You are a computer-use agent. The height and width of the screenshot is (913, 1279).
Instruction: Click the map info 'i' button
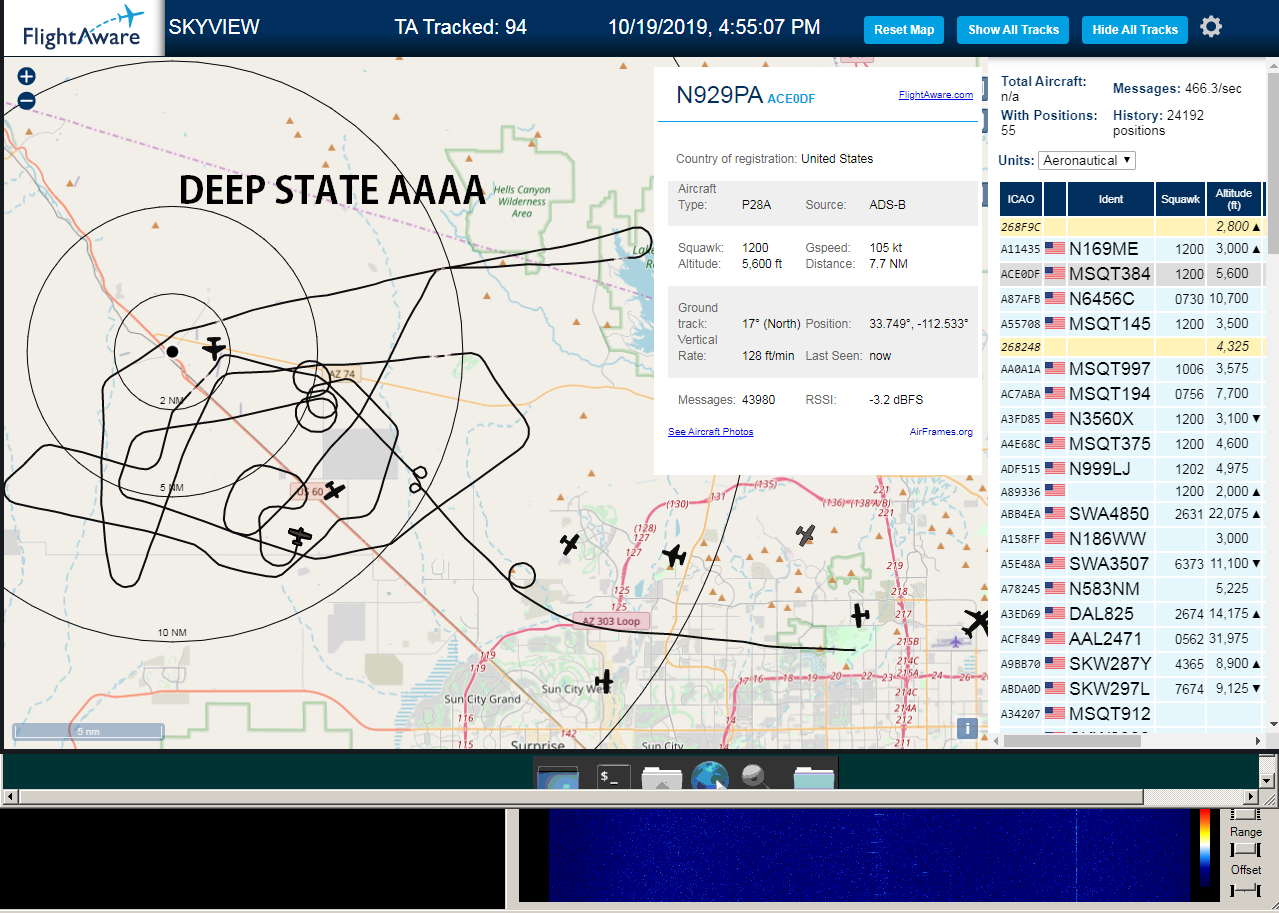967,728
